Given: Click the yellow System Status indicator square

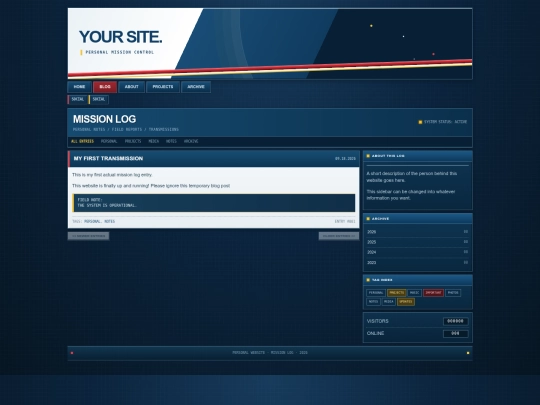Looking at the screenshot, I should tap(420, 122).
